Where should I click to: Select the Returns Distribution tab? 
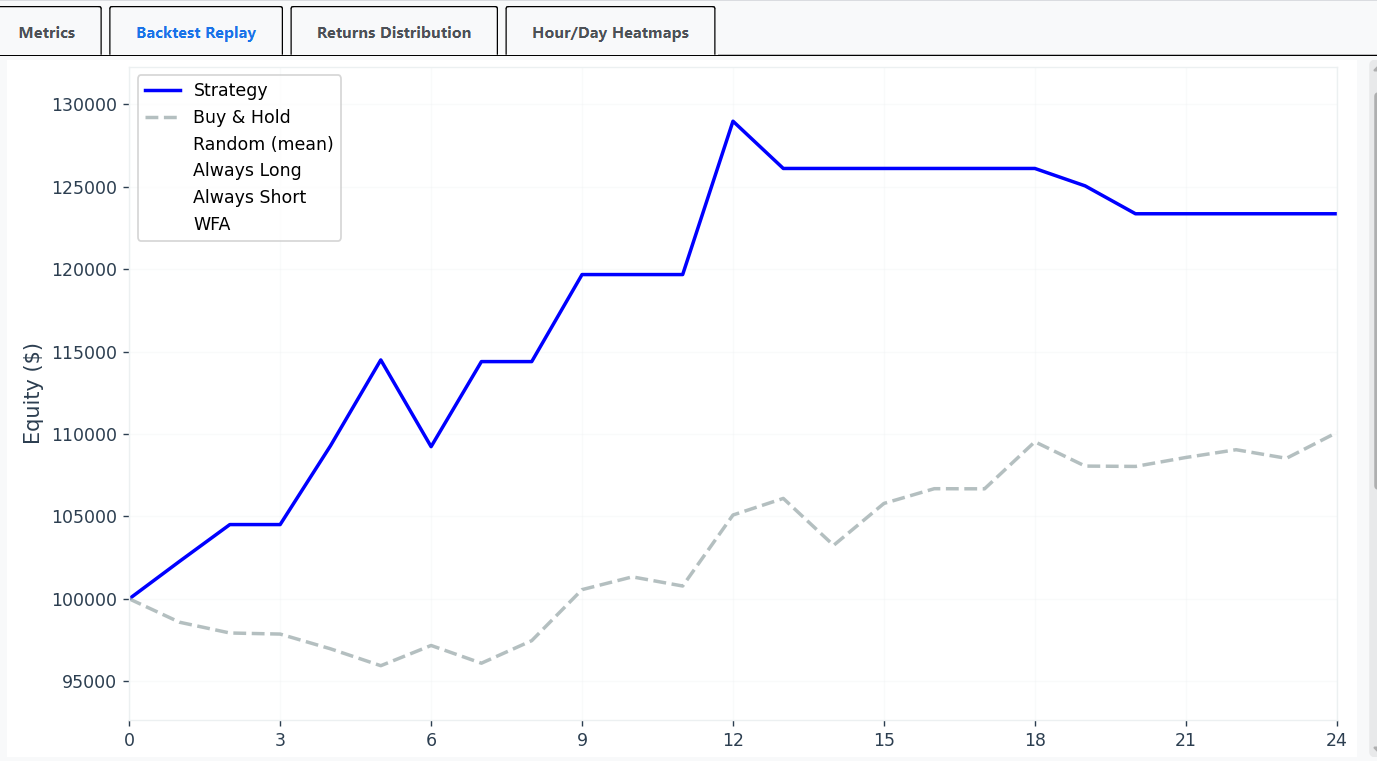click(393, 31)
